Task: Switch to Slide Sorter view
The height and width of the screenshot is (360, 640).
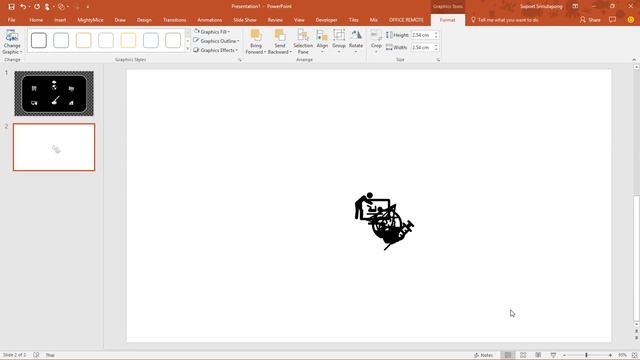Action: coord(523,355)
